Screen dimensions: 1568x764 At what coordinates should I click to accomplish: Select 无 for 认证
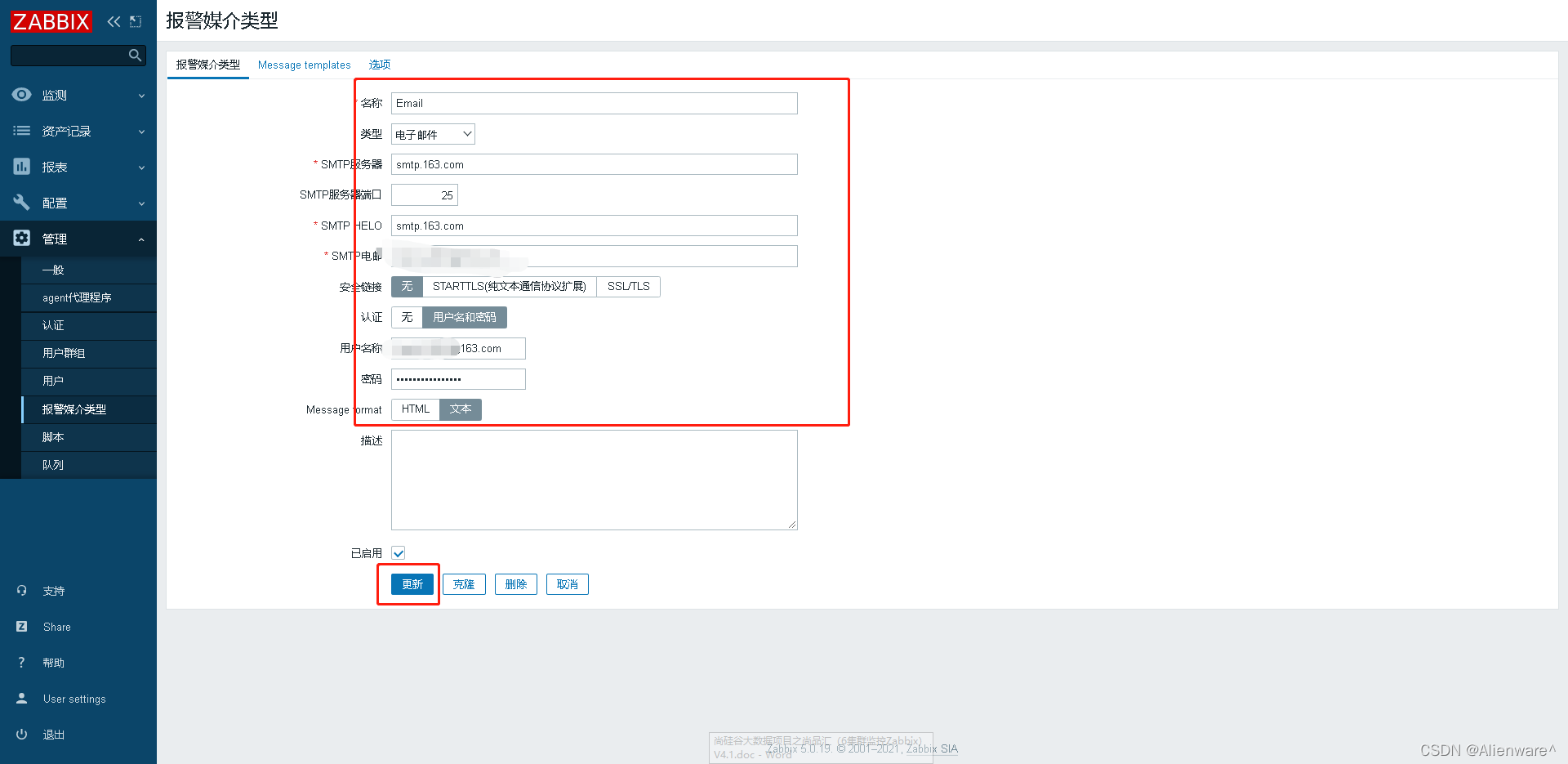pos(407,317)
